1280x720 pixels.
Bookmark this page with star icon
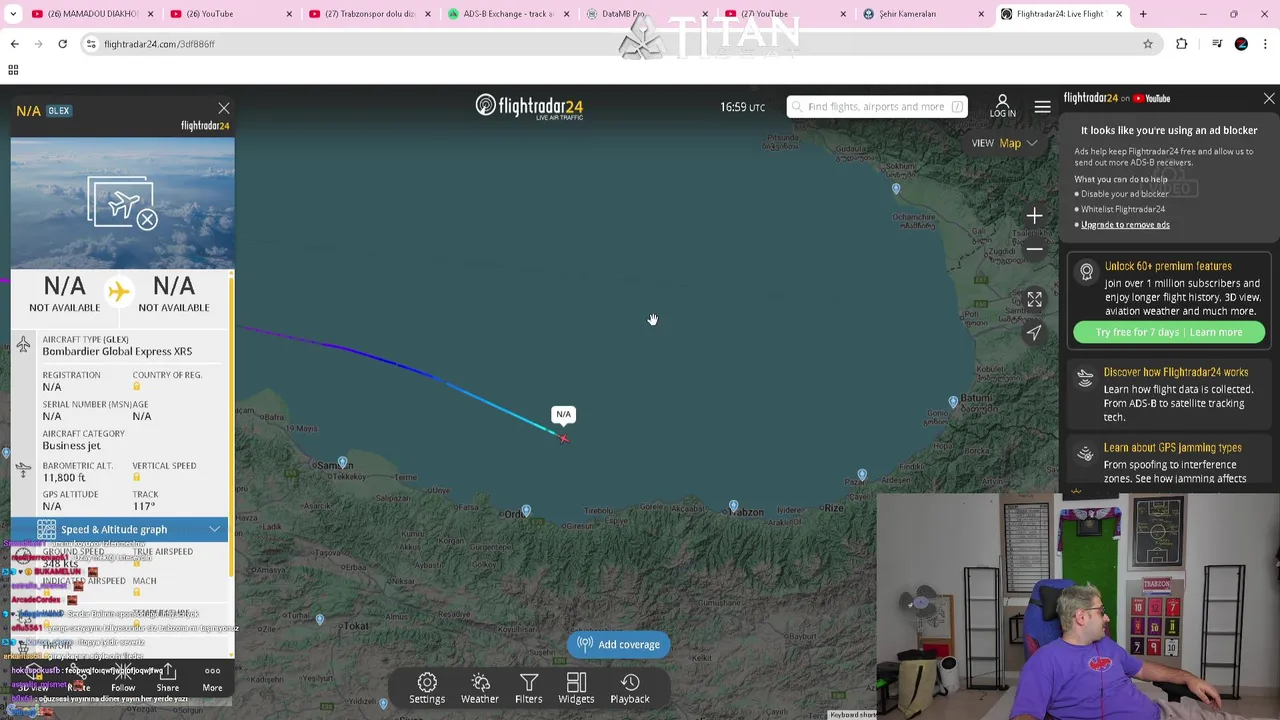[1148, 44]
